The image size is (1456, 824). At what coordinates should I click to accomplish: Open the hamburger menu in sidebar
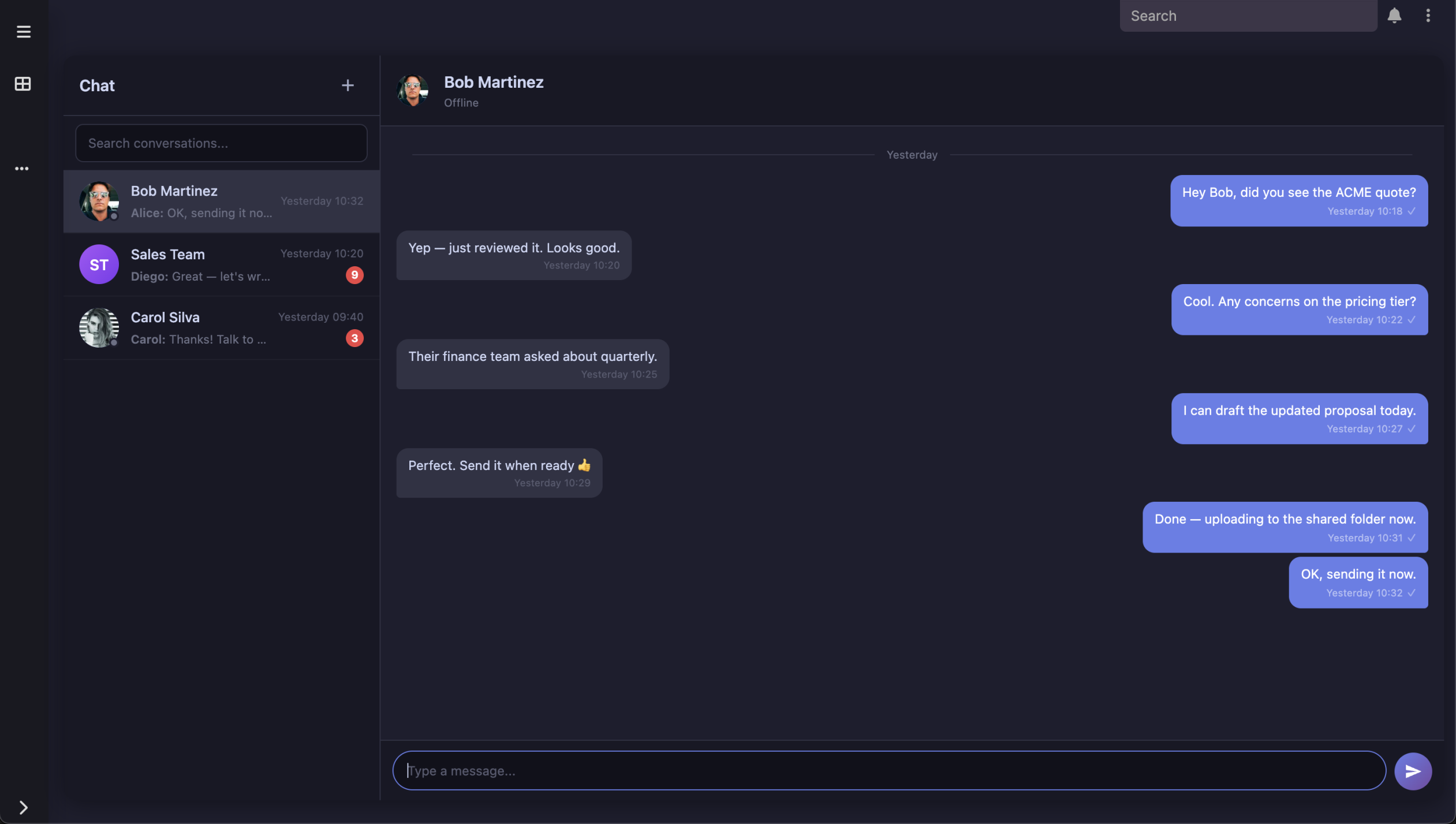(x=24, y=31)
